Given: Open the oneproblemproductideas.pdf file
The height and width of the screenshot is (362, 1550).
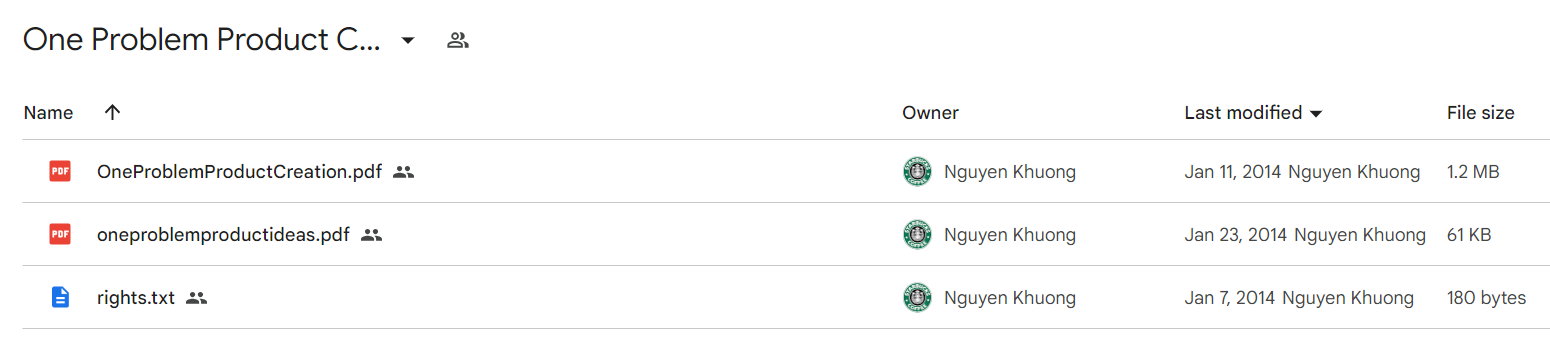Looking at the screenshot, I should (223, 235).
